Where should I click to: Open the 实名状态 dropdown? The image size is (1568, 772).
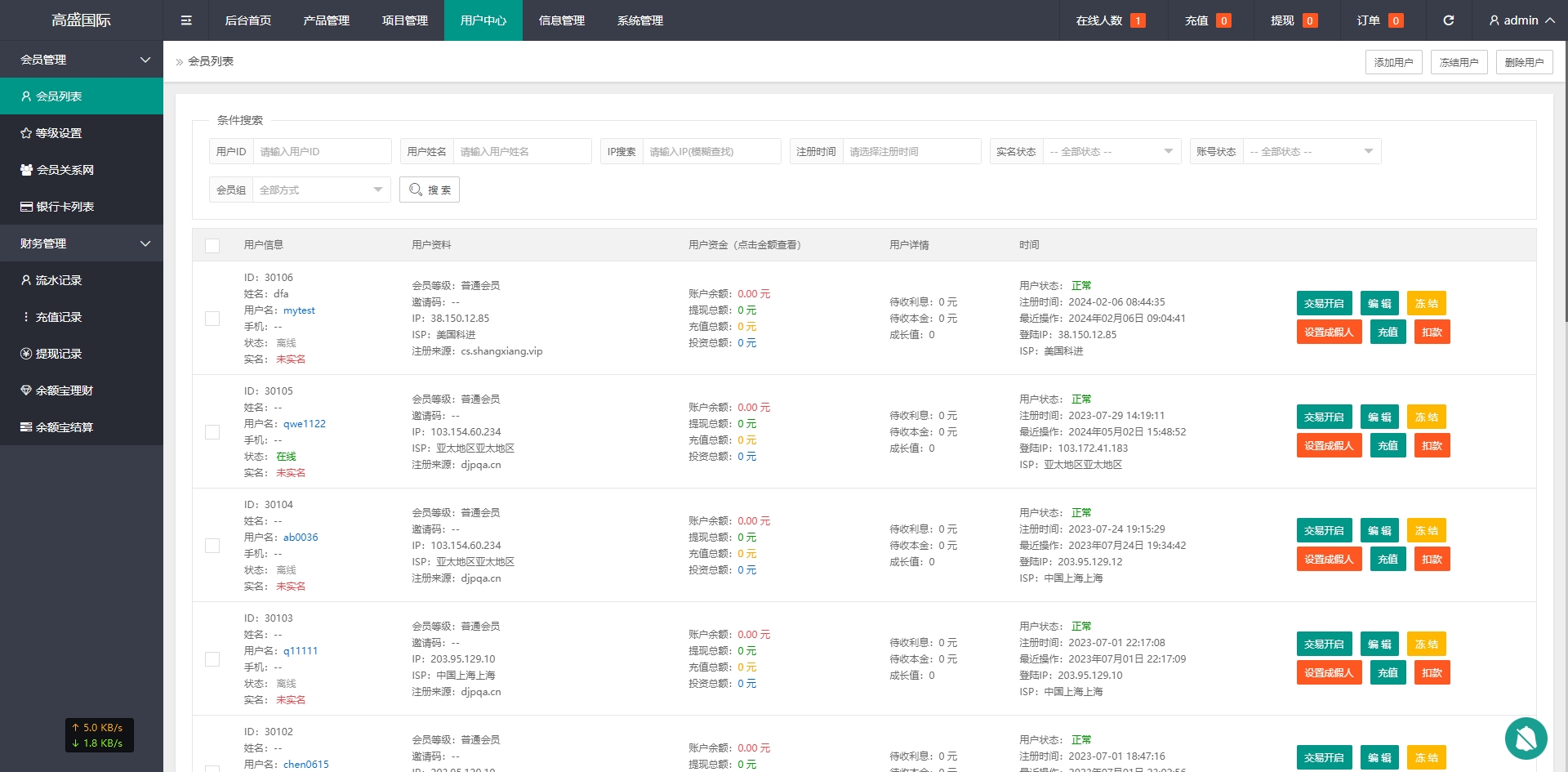(x=1111, y=151)
